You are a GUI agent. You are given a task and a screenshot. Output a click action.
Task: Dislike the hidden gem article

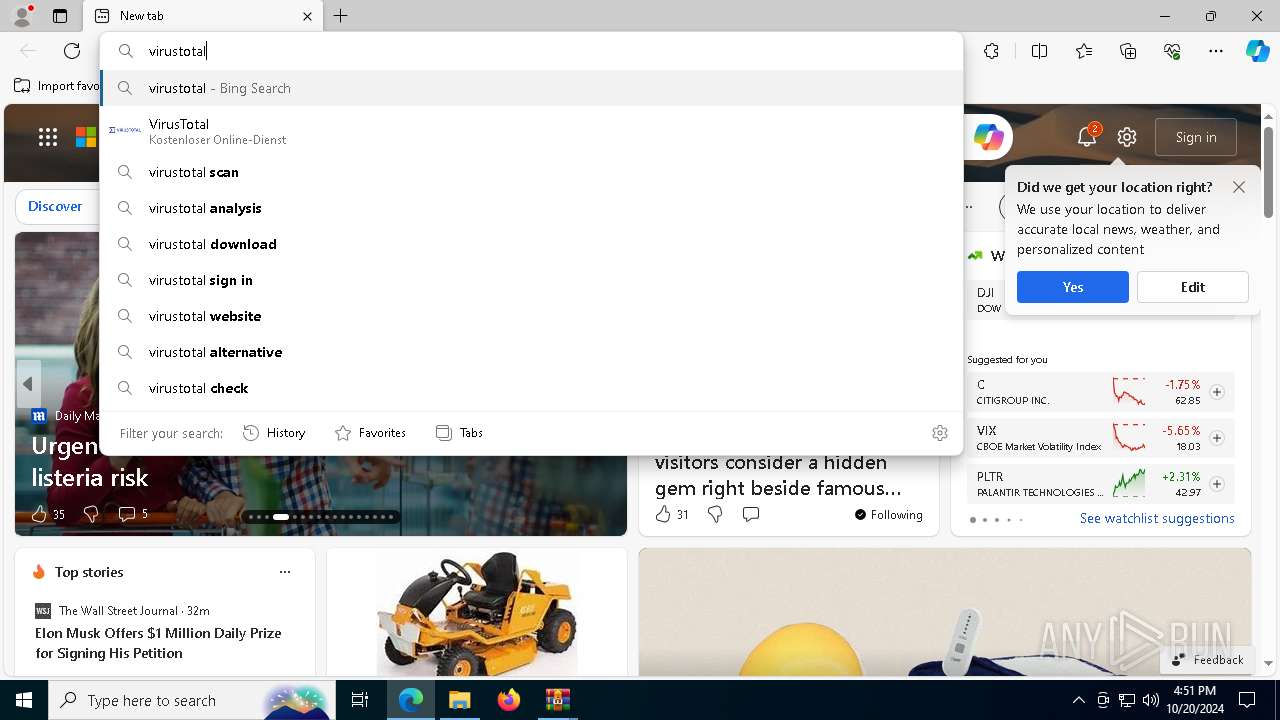point(715,514)
